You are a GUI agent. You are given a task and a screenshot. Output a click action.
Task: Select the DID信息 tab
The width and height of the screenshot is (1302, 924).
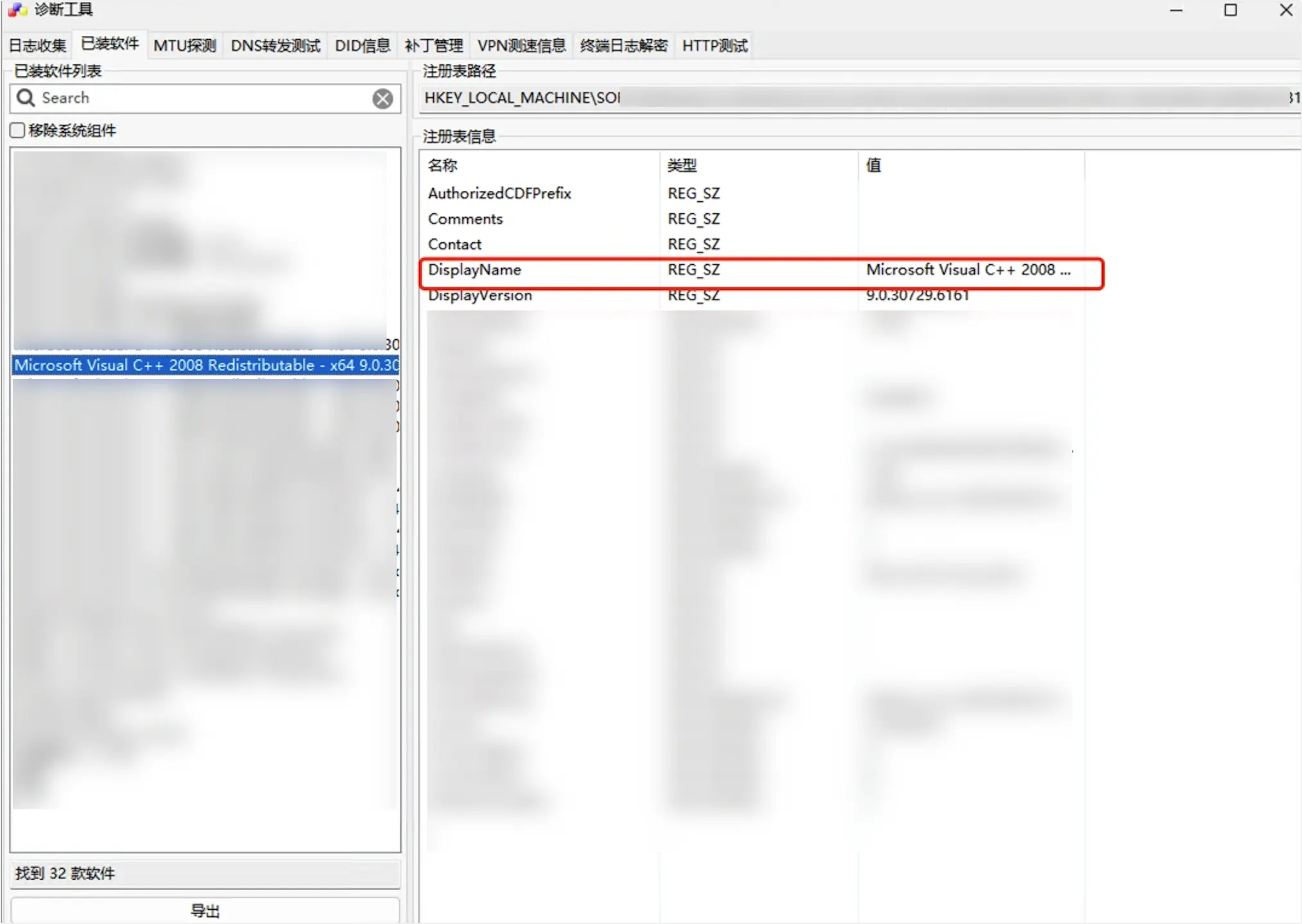click(362, 46)
